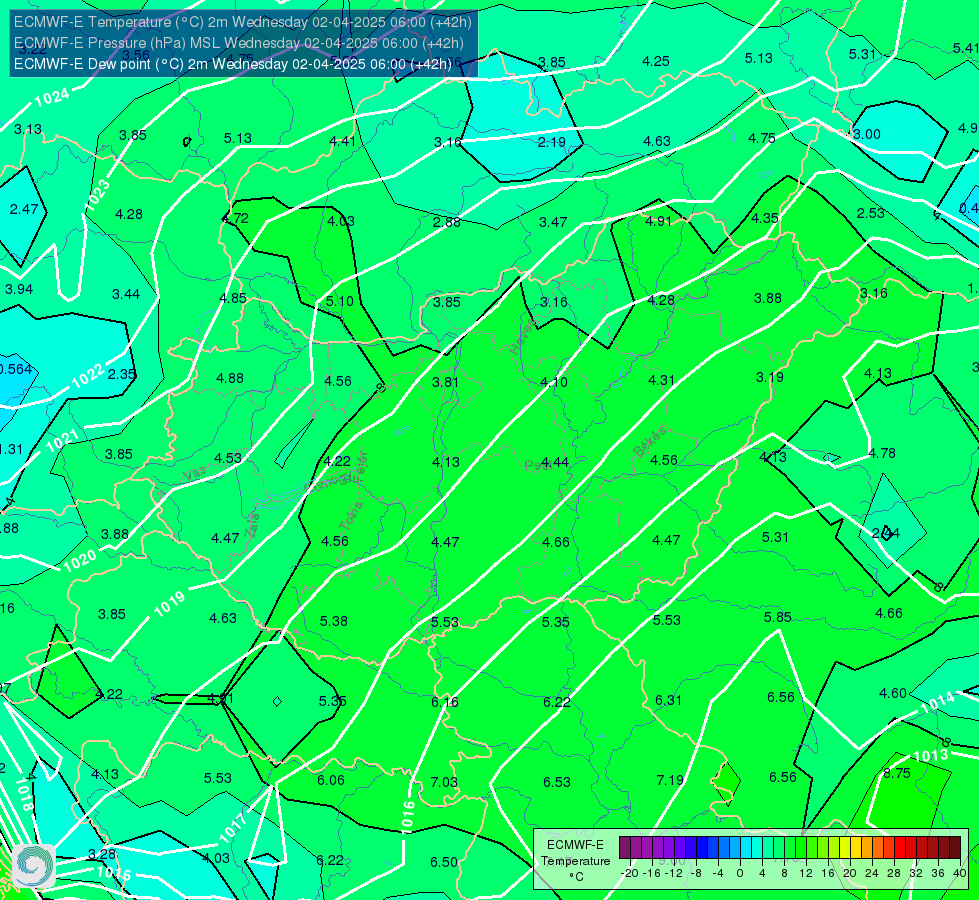The height and width of the screenshot is (900, 979).
Task: Click the 1019 isobar label
Action: (x=170, y=604)
